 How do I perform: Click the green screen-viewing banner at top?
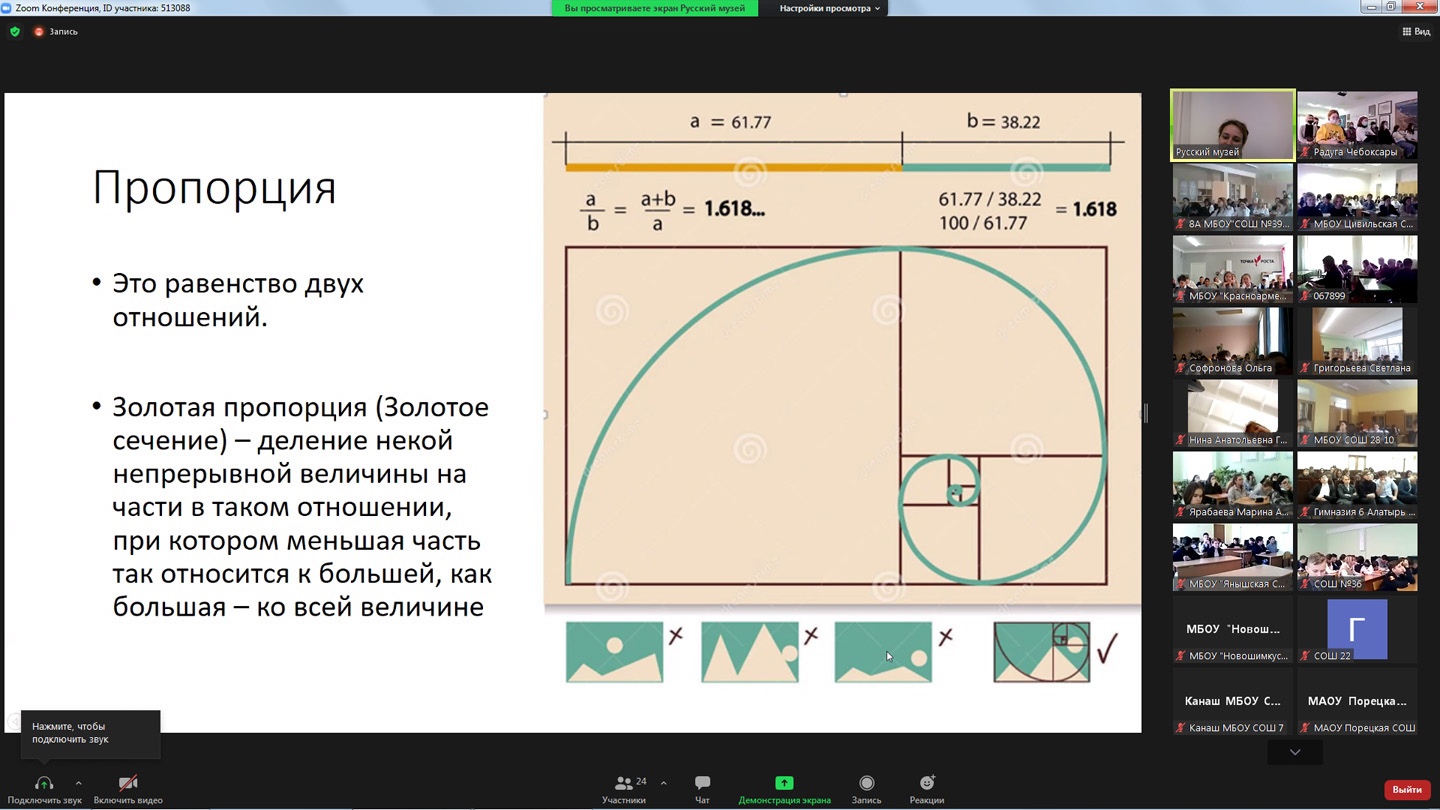pos(654,8)
